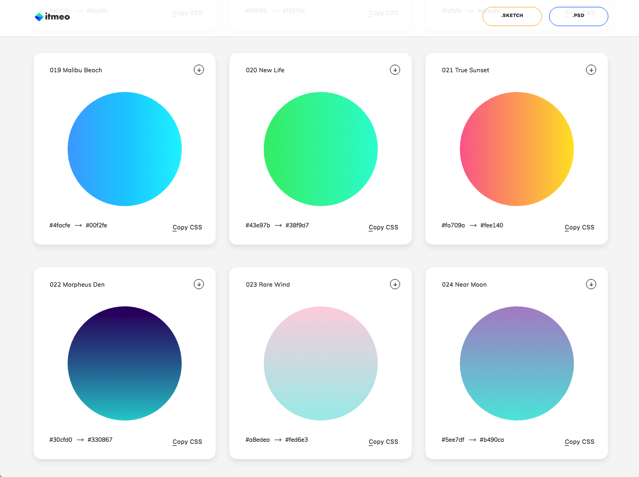Click the plus icon on Rare Wind card
Viewport: 639px width, 477px height.
(x=395, y=284)
